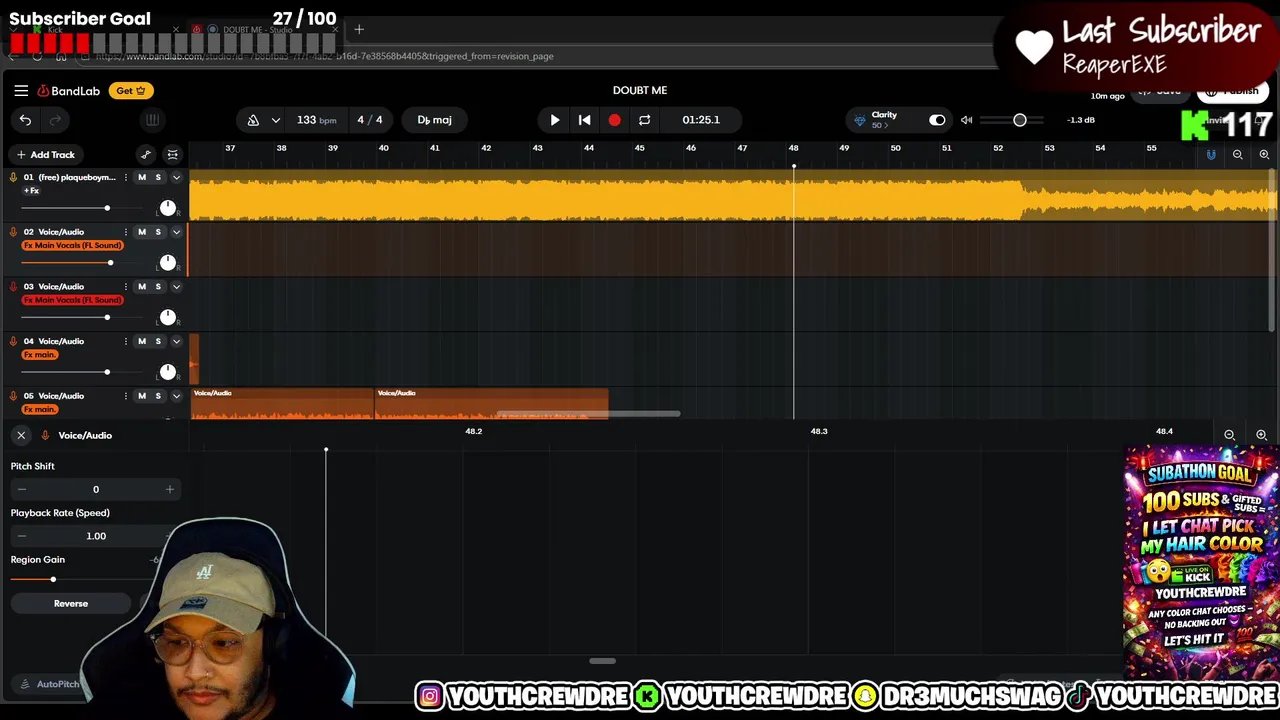
Task: Toggle magnet snap-to-grid icon
Action: 1211,155
